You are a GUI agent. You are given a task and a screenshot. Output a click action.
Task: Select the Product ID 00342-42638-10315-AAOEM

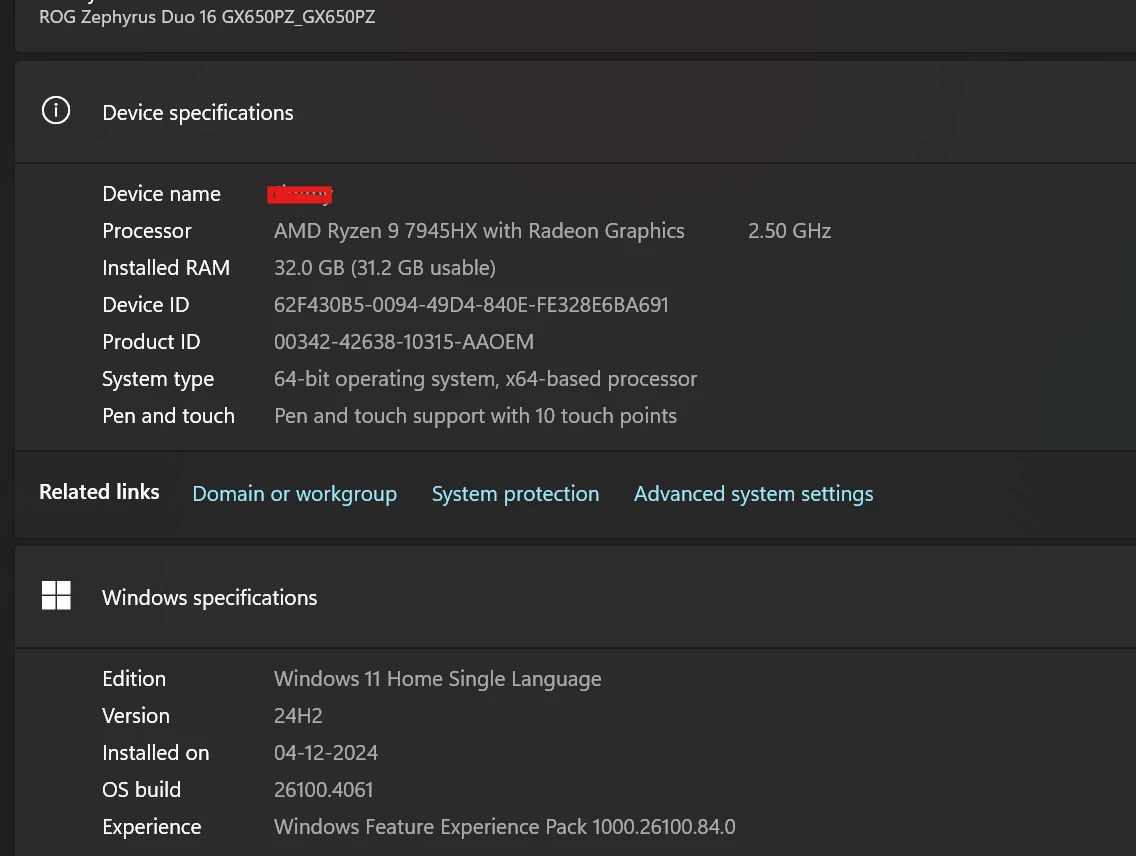point(404,342)
